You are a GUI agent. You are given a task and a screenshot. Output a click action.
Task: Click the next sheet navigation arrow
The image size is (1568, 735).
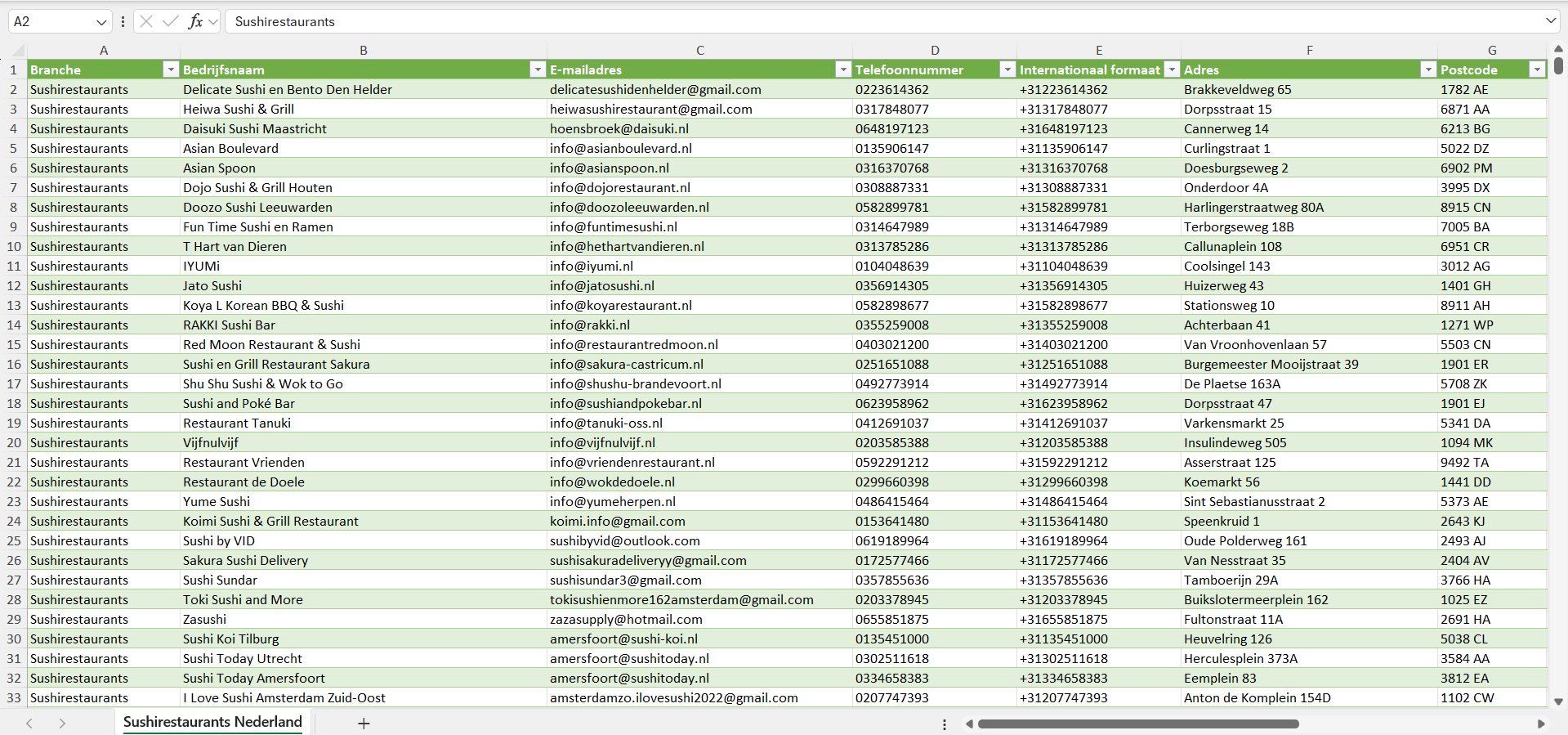tap(62, 724)
